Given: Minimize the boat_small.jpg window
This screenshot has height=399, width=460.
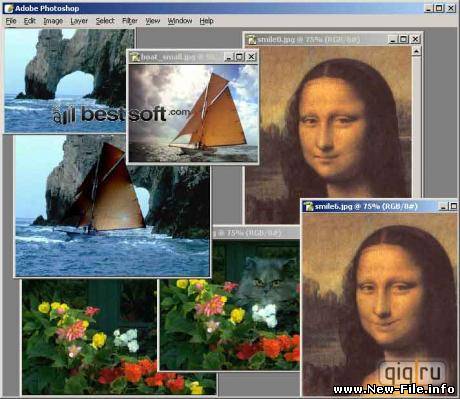Looking at the screenshot, I should click(x=228, y=57).
